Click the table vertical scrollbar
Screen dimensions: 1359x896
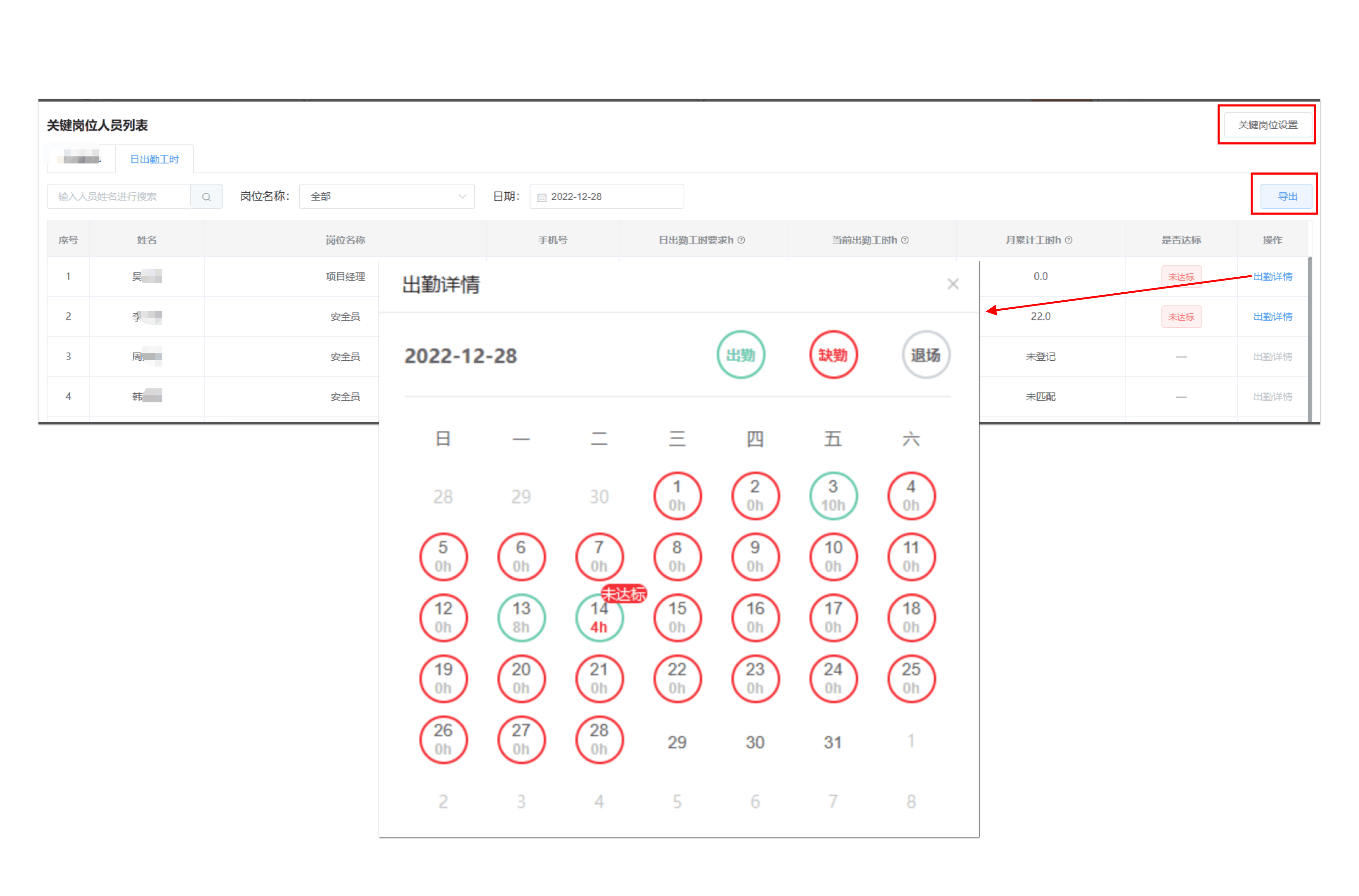click(1310, 339)
